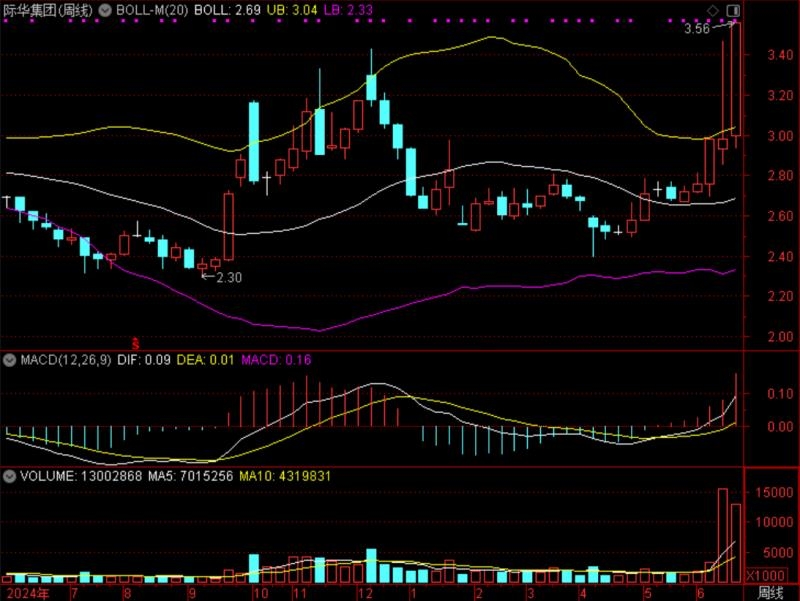Viewport: 800px width, 601px height.
Task: Open the VOLUME indicator dropdown circle
Action: click(x=9, y=477)
